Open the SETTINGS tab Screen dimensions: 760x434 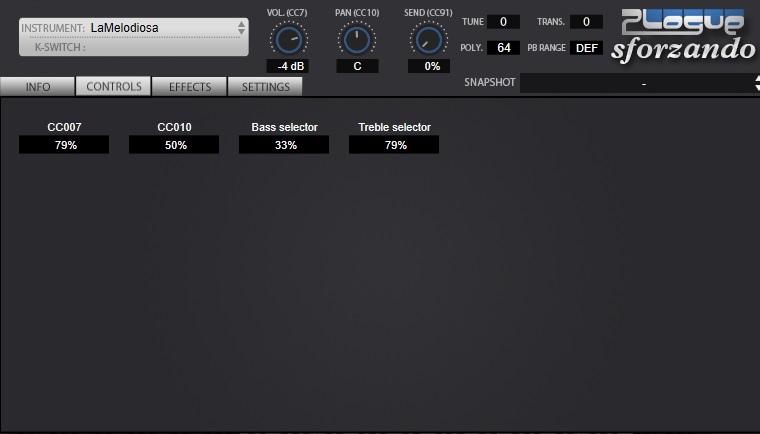click(x=266, y=87)
